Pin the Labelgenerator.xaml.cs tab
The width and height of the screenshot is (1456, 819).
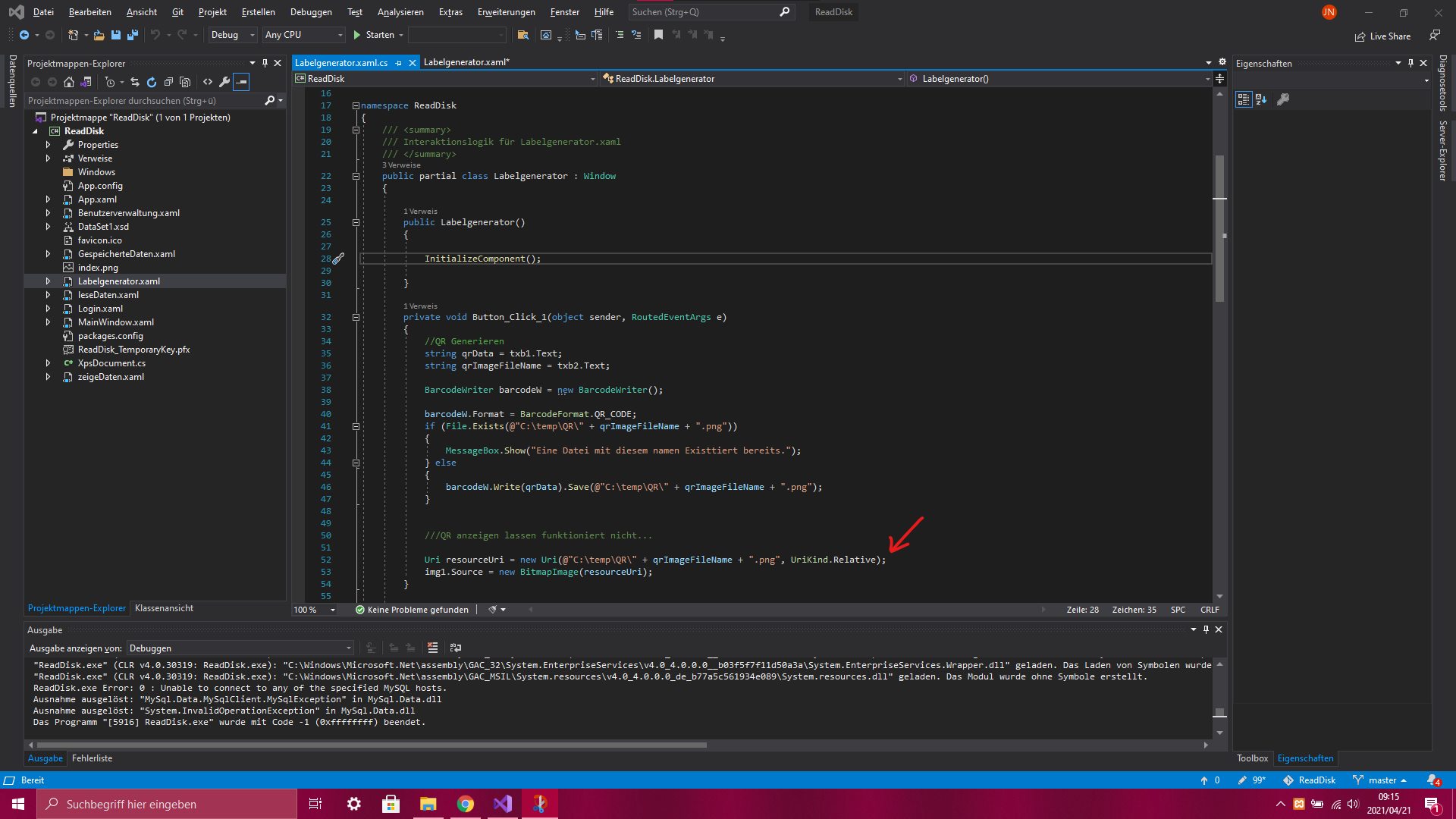(x=399, y=63)
